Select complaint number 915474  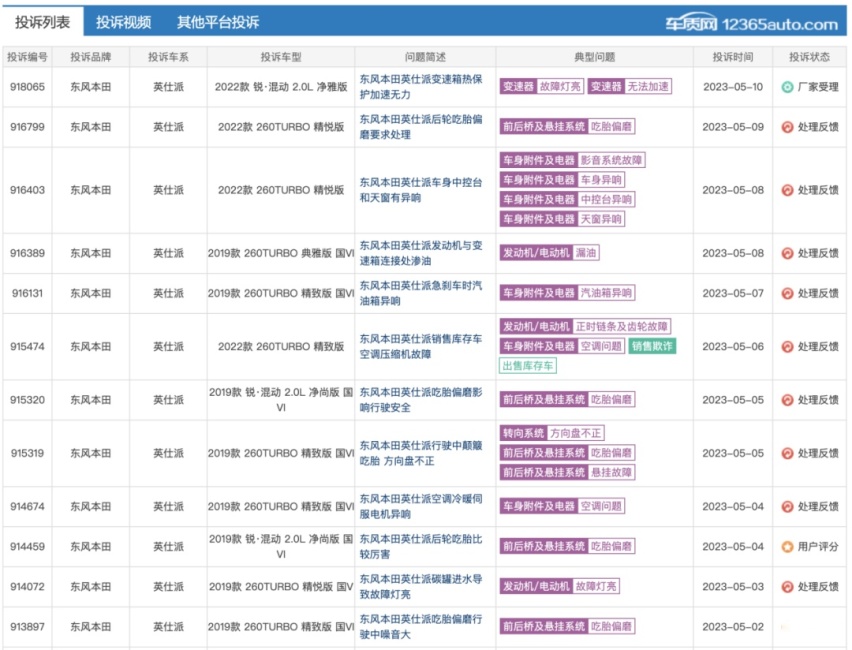pyautogui.click(x=27, y=347)
